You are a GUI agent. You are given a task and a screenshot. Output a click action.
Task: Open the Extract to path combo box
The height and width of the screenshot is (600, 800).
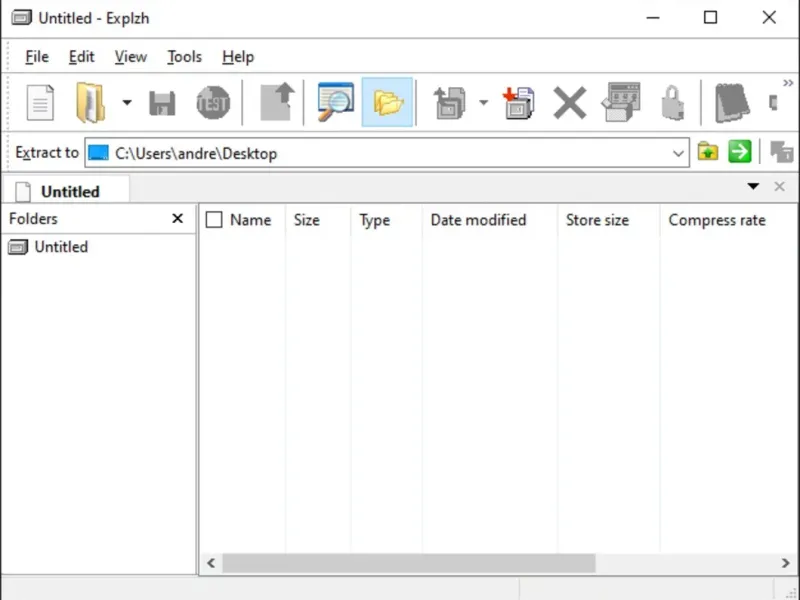click(387, 153)
